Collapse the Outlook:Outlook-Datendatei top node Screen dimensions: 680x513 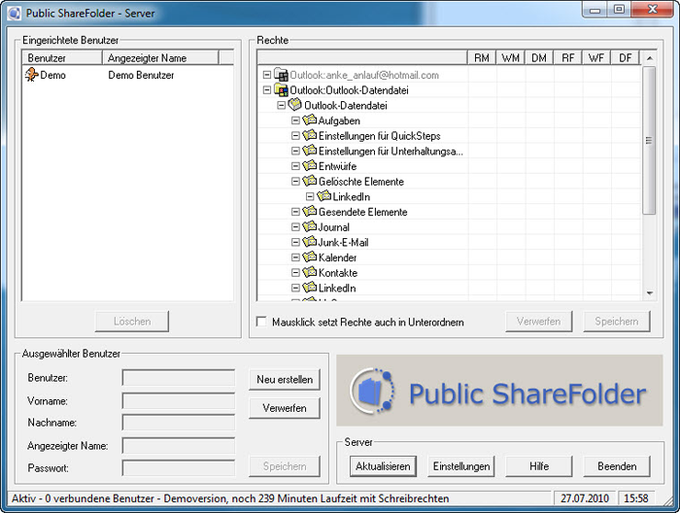[x=267, y=90]
